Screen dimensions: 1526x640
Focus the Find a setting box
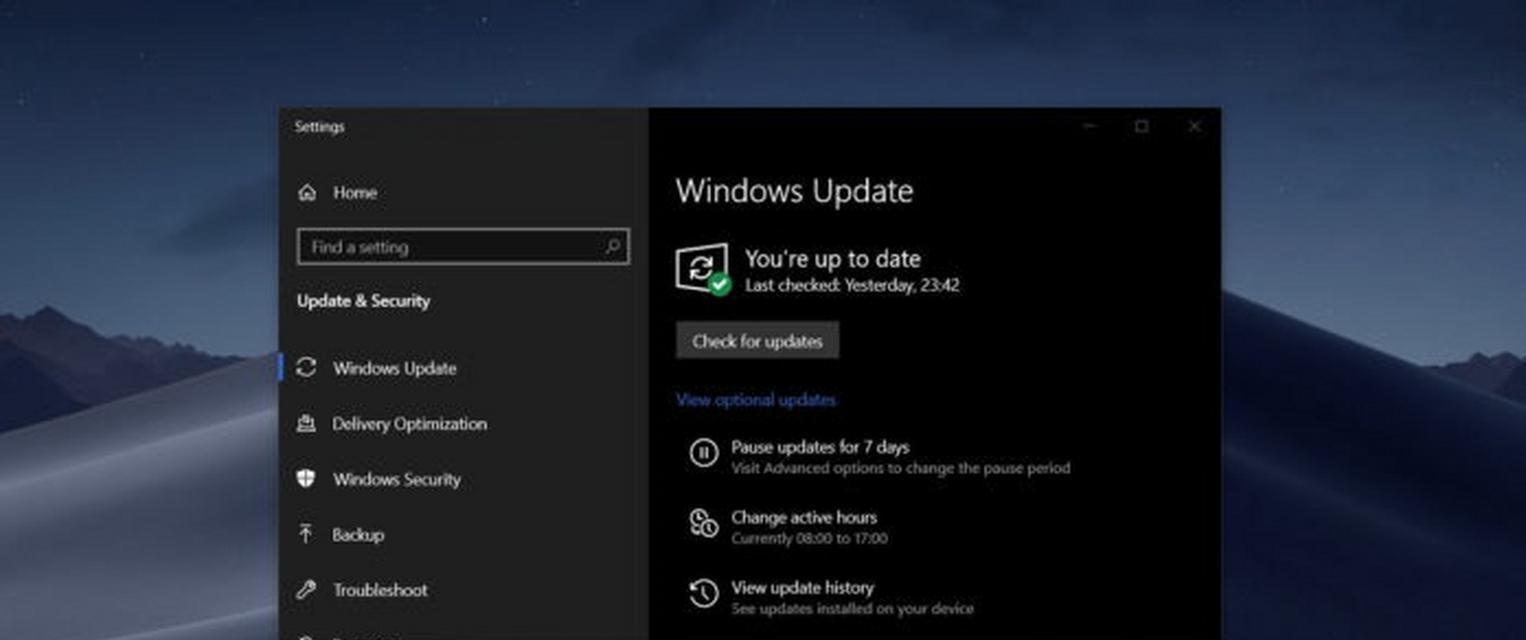463,247
